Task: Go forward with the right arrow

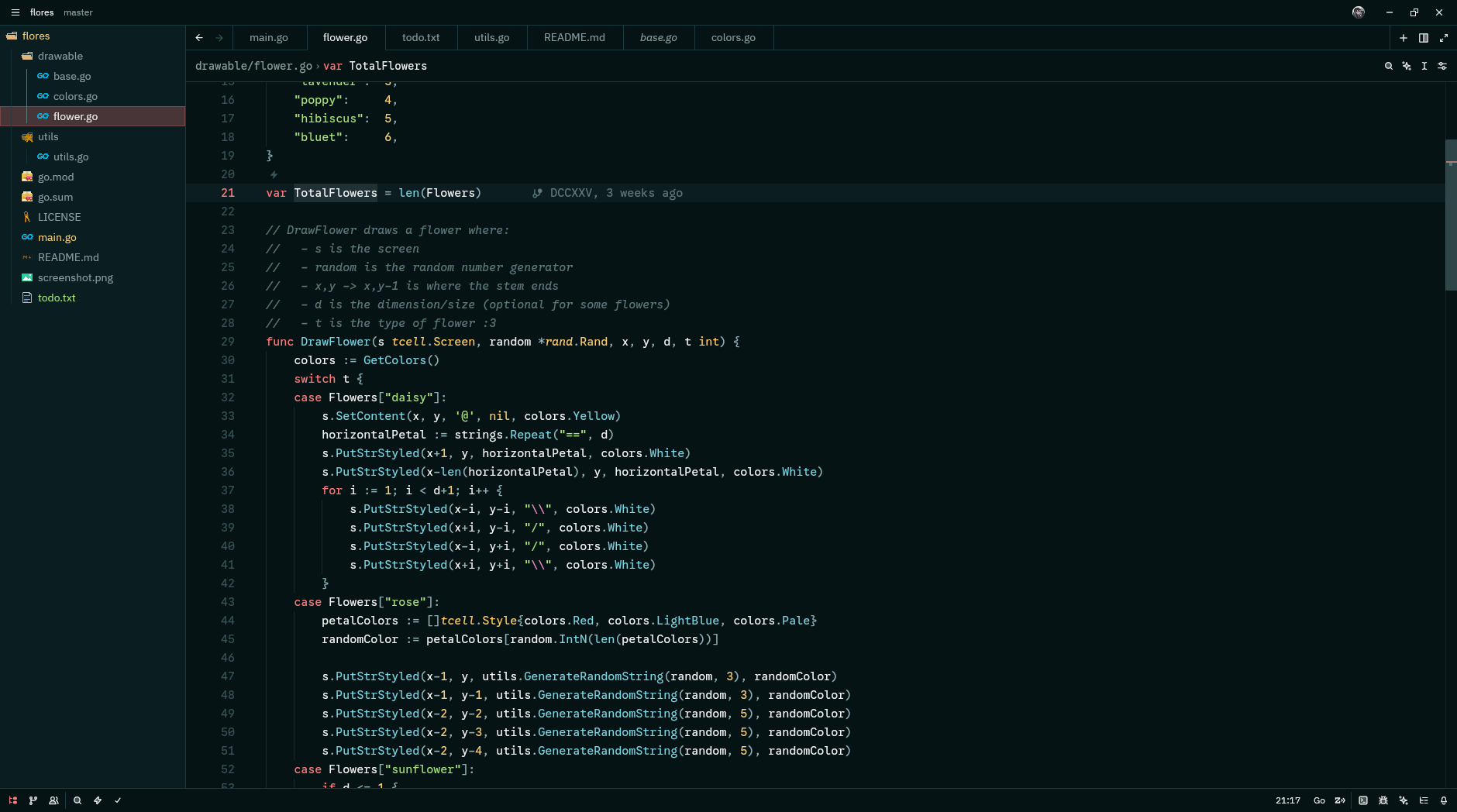Action: point(219,38)
